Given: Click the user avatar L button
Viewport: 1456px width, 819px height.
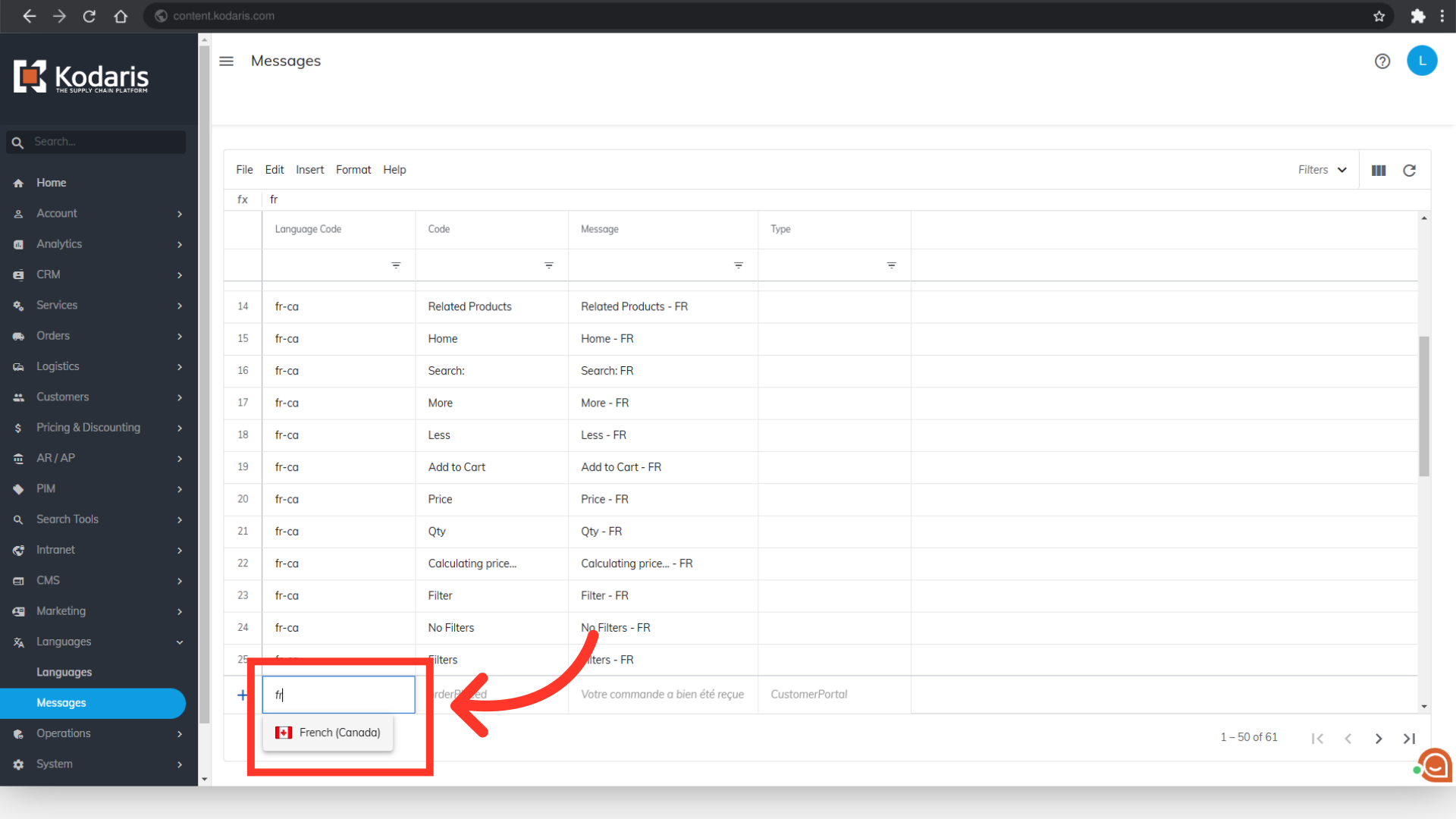Looking at the screenshot, I should coord(1422,61).
